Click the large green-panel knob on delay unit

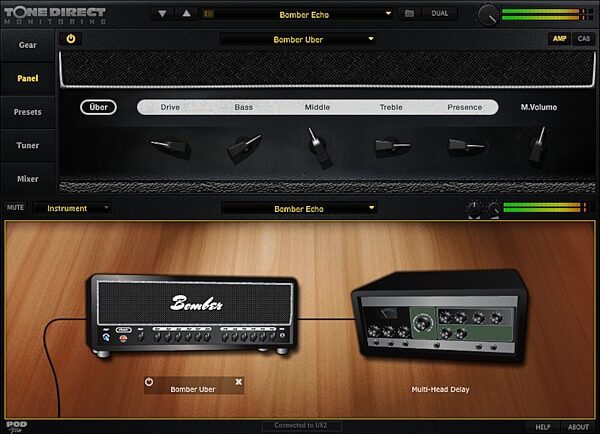coord(422,323)
